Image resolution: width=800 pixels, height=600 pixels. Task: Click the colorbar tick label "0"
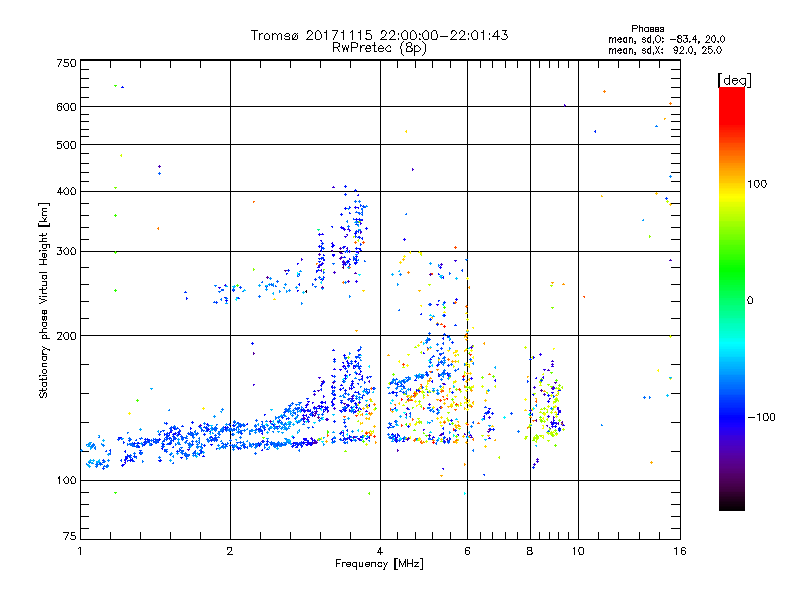coord(750,301)
